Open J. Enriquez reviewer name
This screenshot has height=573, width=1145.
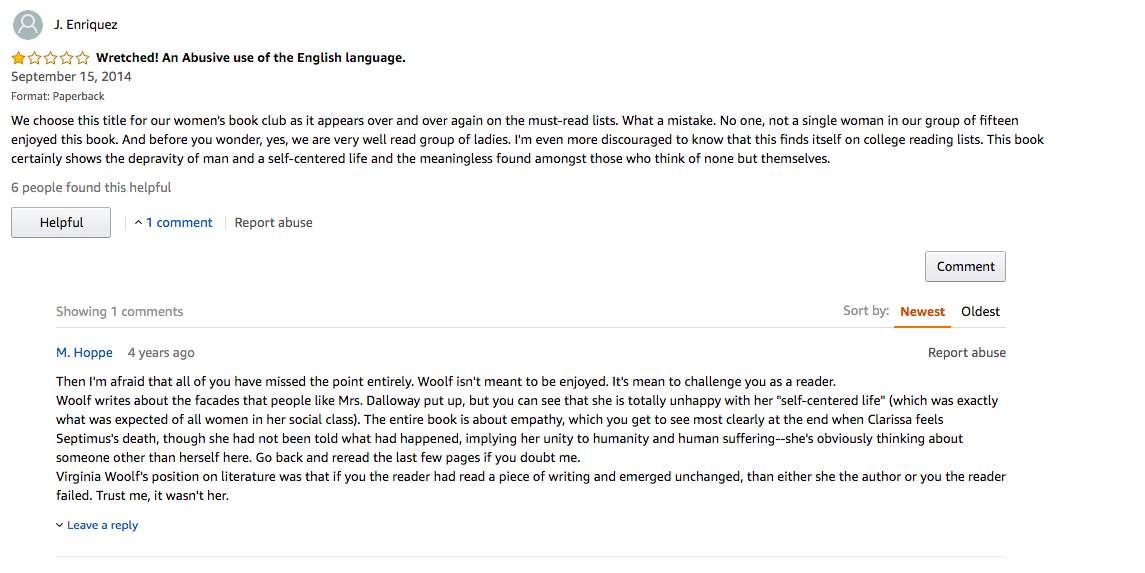pos(85,25)
